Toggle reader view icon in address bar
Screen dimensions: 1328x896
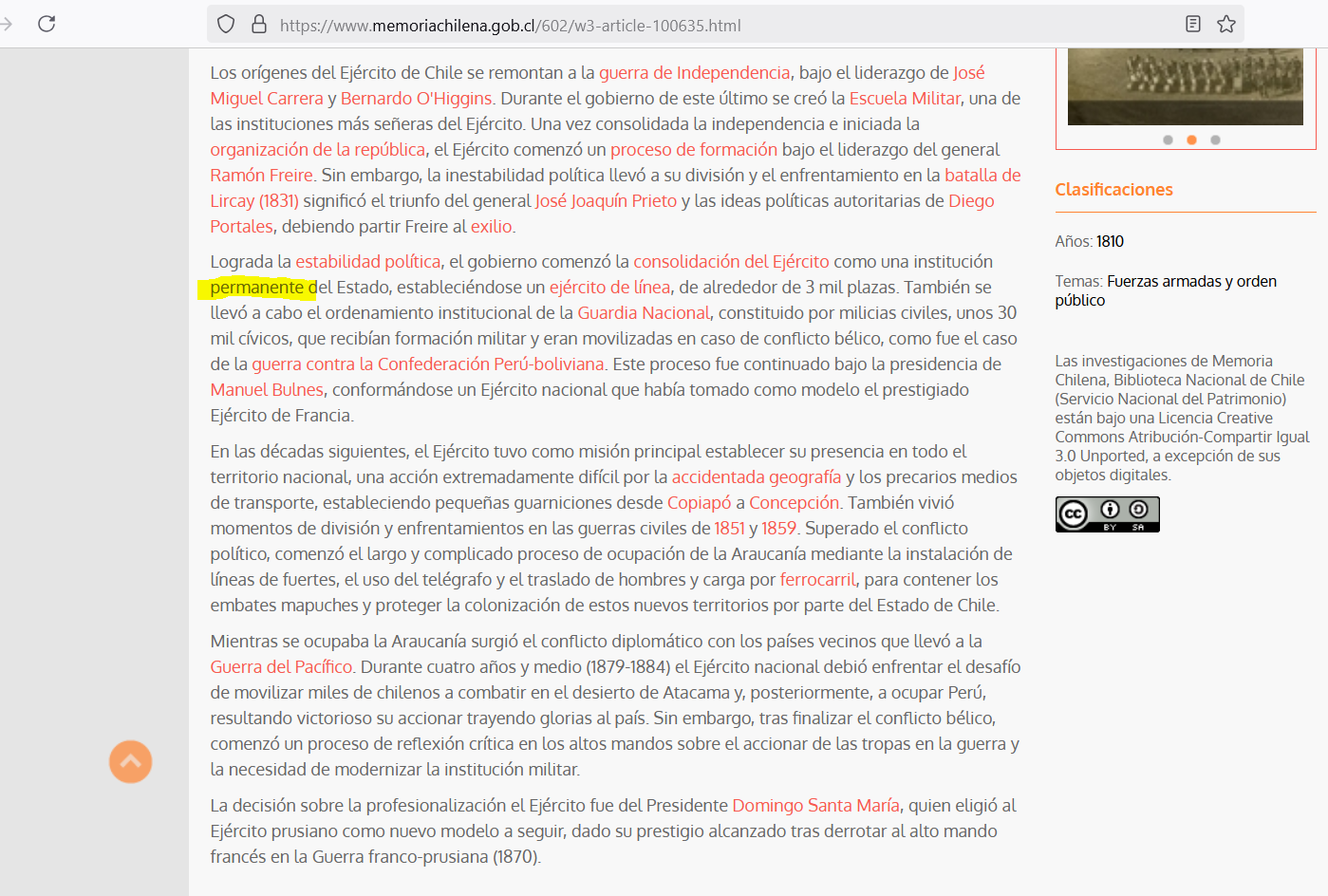coord(1193,24)
